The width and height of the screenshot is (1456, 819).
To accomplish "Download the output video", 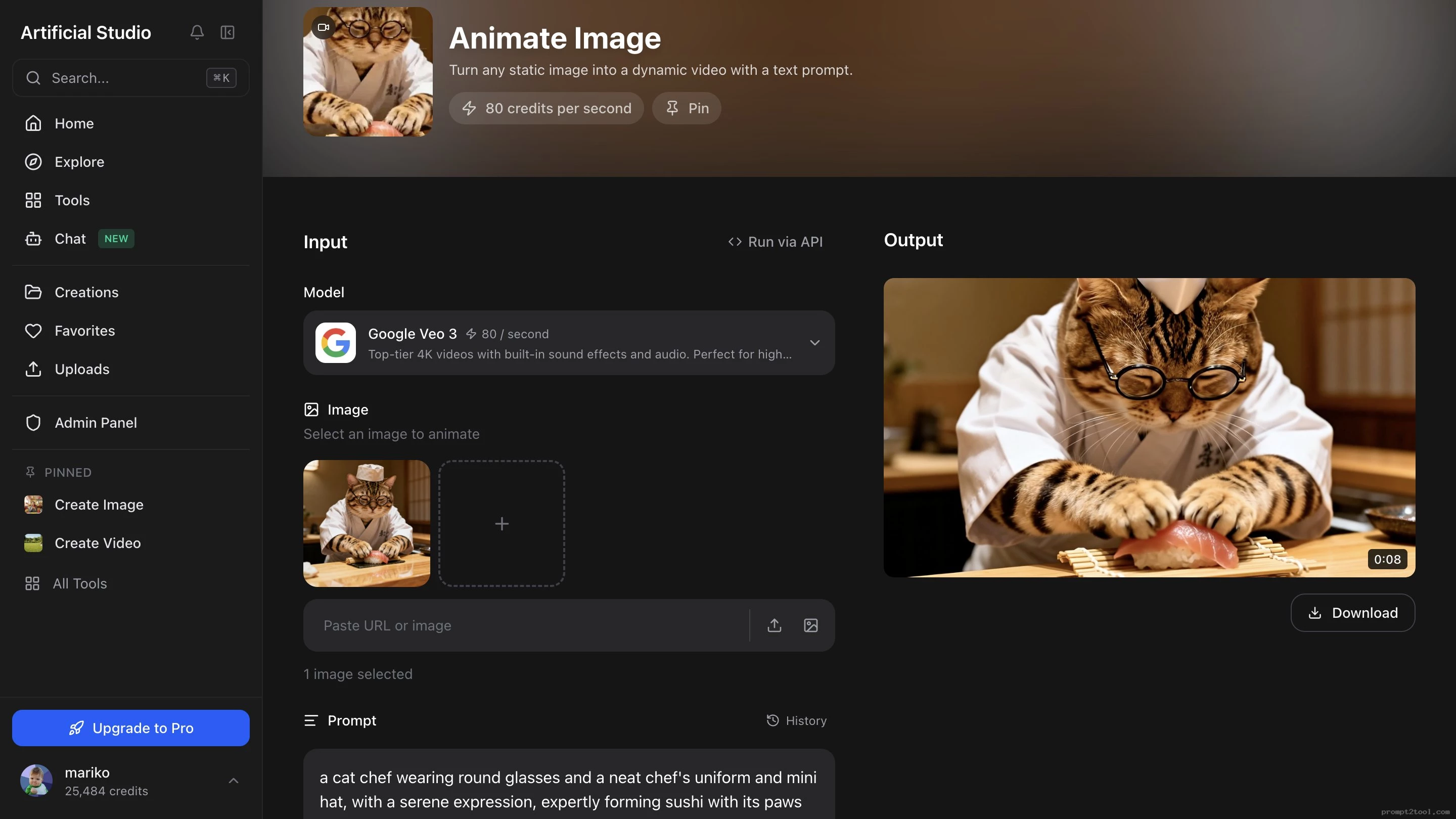I will tap(1352, 613).
